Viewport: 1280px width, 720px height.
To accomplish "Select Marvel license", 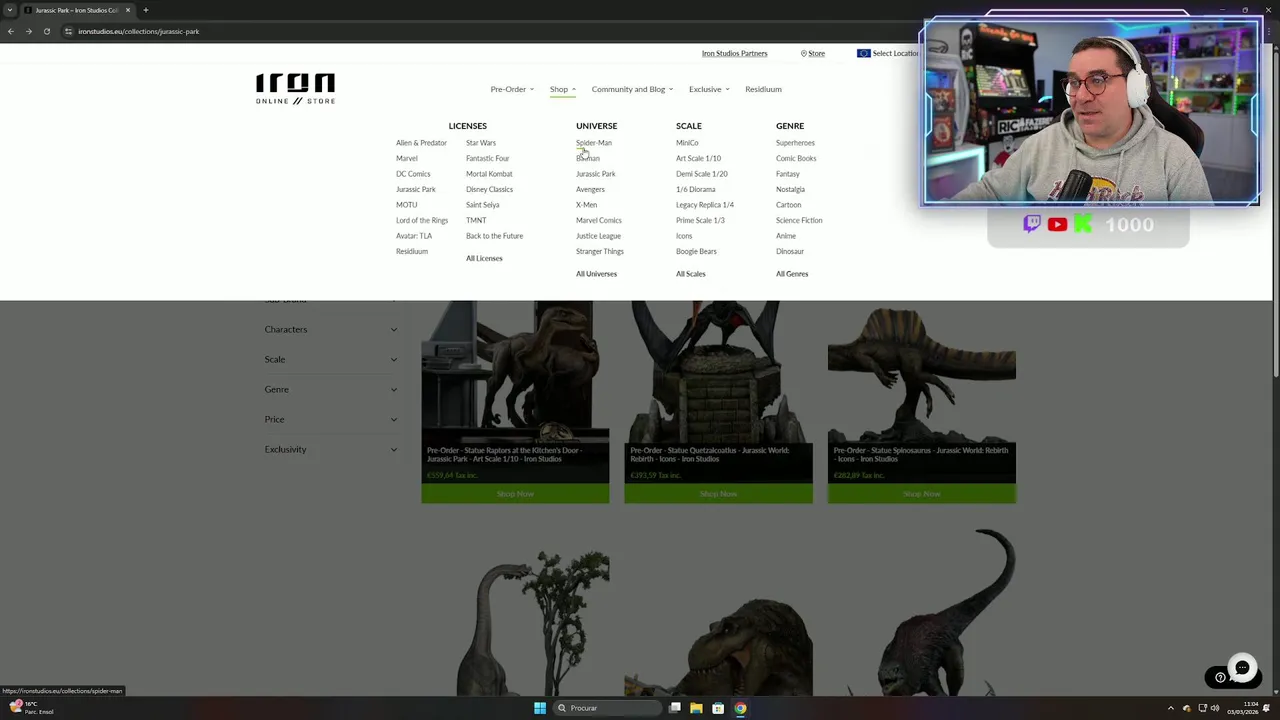I will coord(407,158).
